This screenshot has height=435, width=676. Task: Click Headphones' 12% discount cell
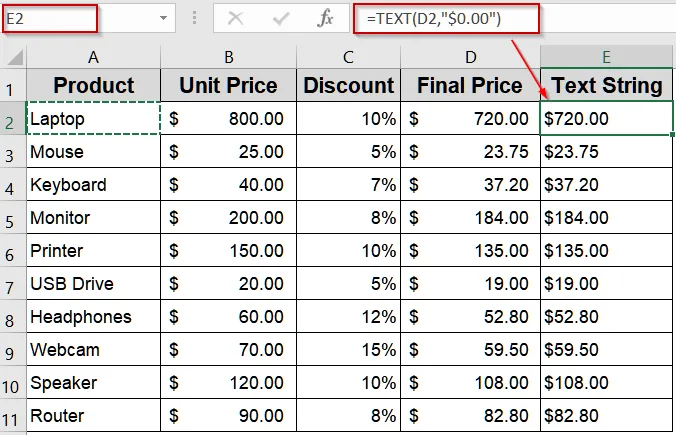click(348, 316)
